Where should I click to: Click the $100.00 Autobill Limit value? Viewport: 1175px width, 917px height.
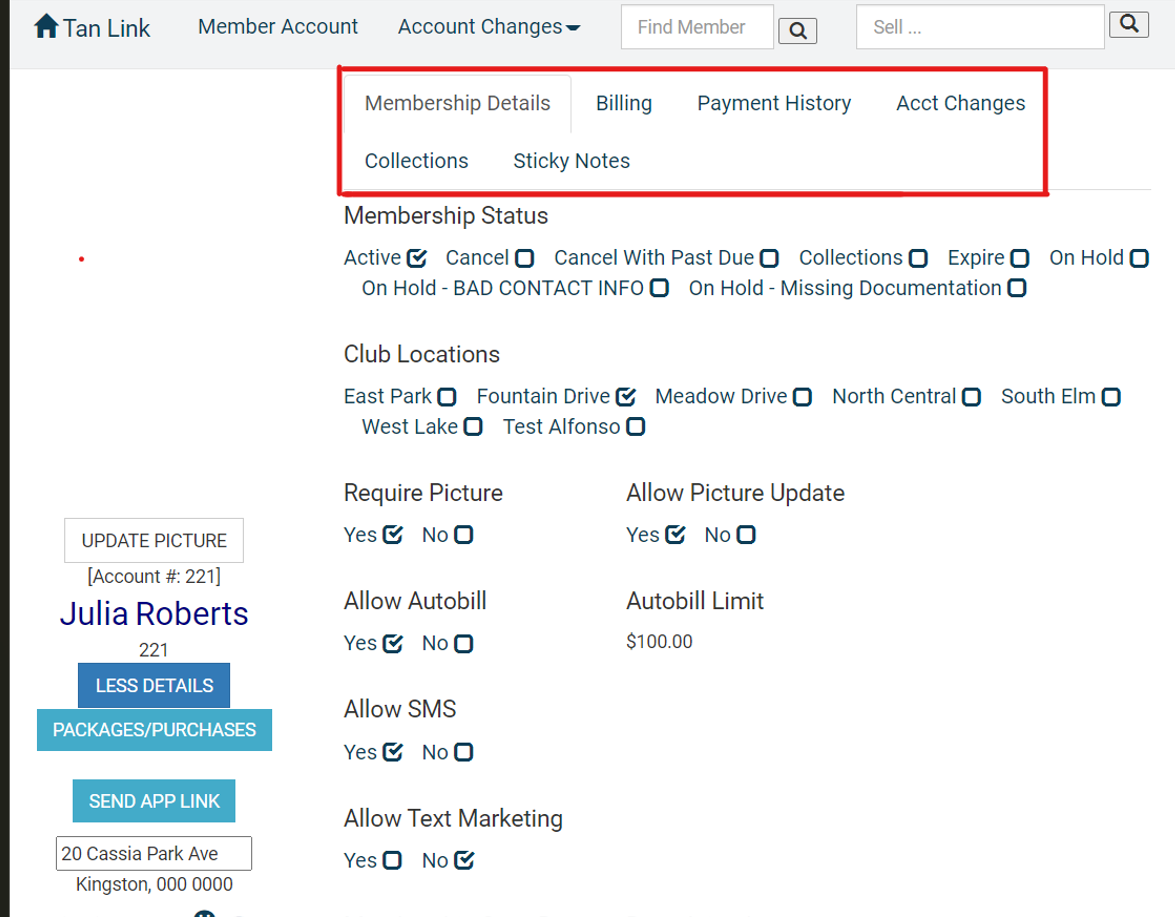click(x=659, y=641)
